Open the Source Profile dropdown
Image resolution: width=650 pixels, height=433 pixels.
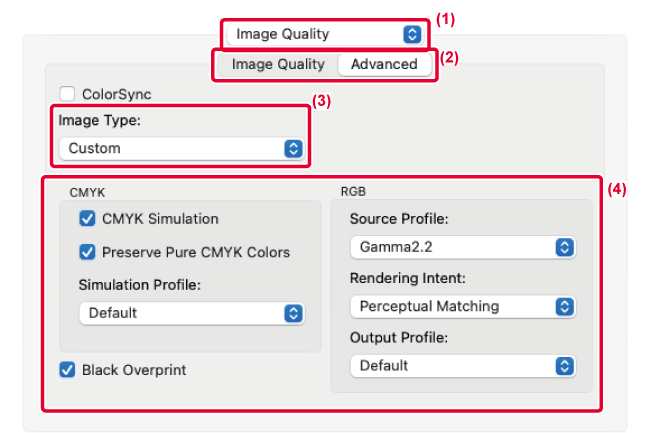[x=461, y=247]
